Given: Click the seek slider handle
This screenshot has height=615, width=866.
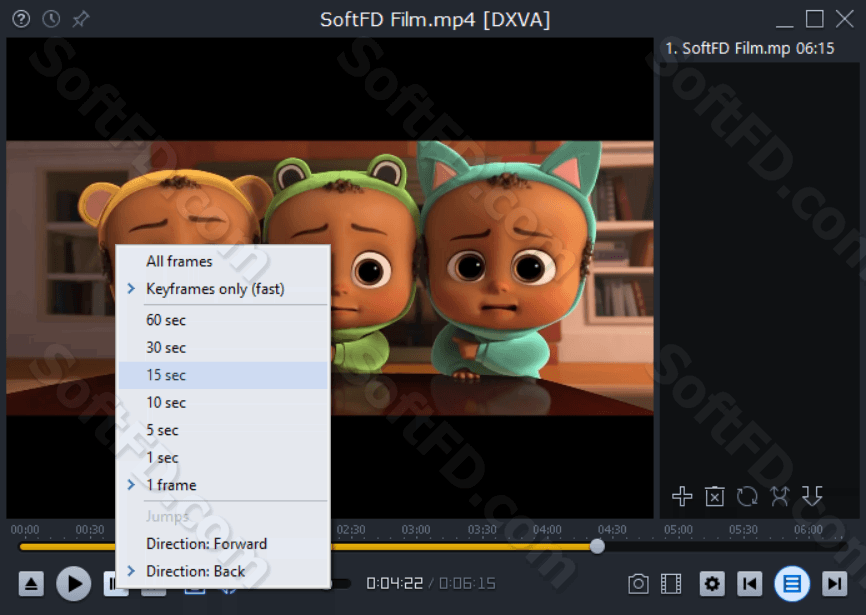Looking at the screenshot, I should (x=597, y=547).
